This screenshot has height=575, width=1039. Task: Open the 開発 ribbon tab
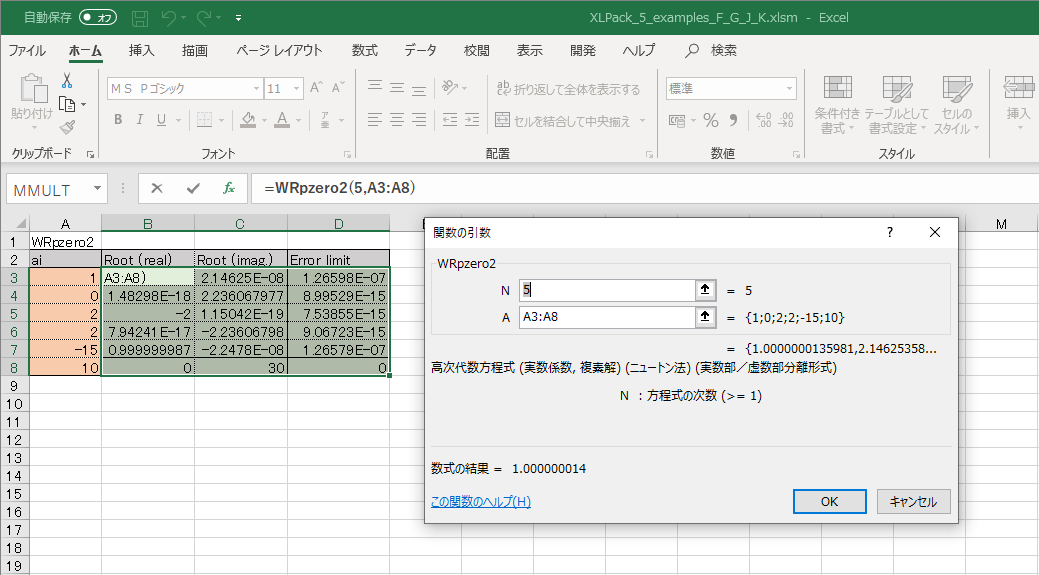tap(582, 50)
